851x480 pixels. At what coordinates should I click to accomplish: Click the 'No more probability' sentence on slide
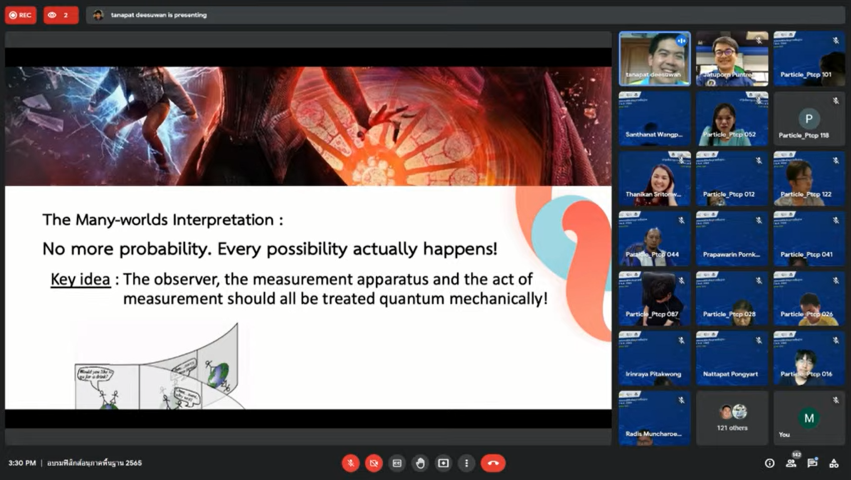270,249
